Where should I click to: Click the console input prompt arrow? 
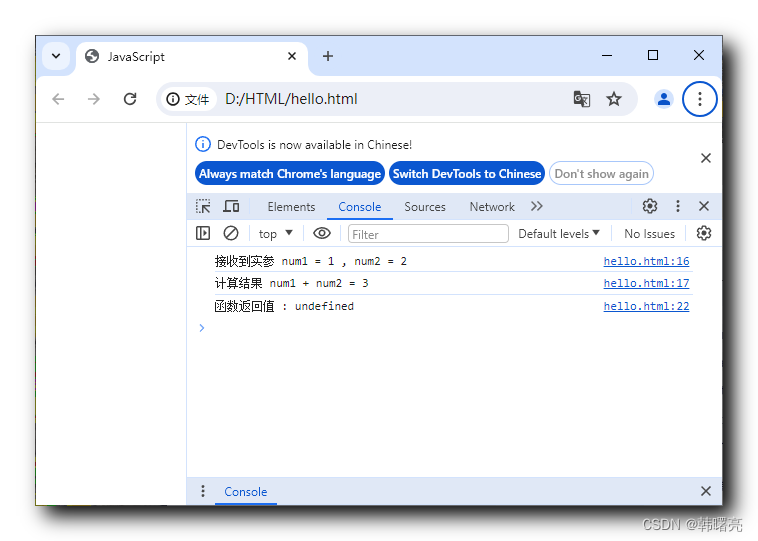coord(202,328)
